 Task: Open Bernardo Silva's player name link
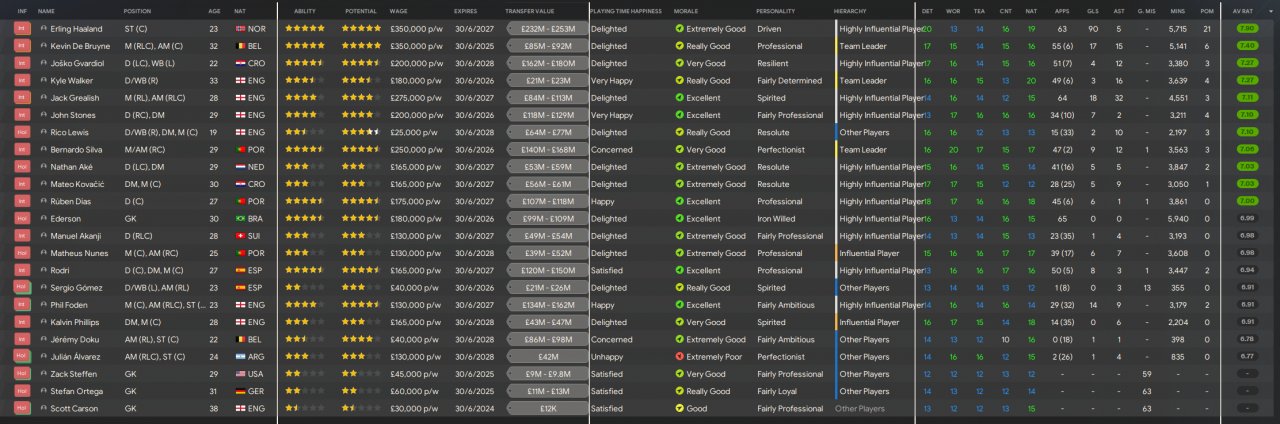[x=75, y=150]
